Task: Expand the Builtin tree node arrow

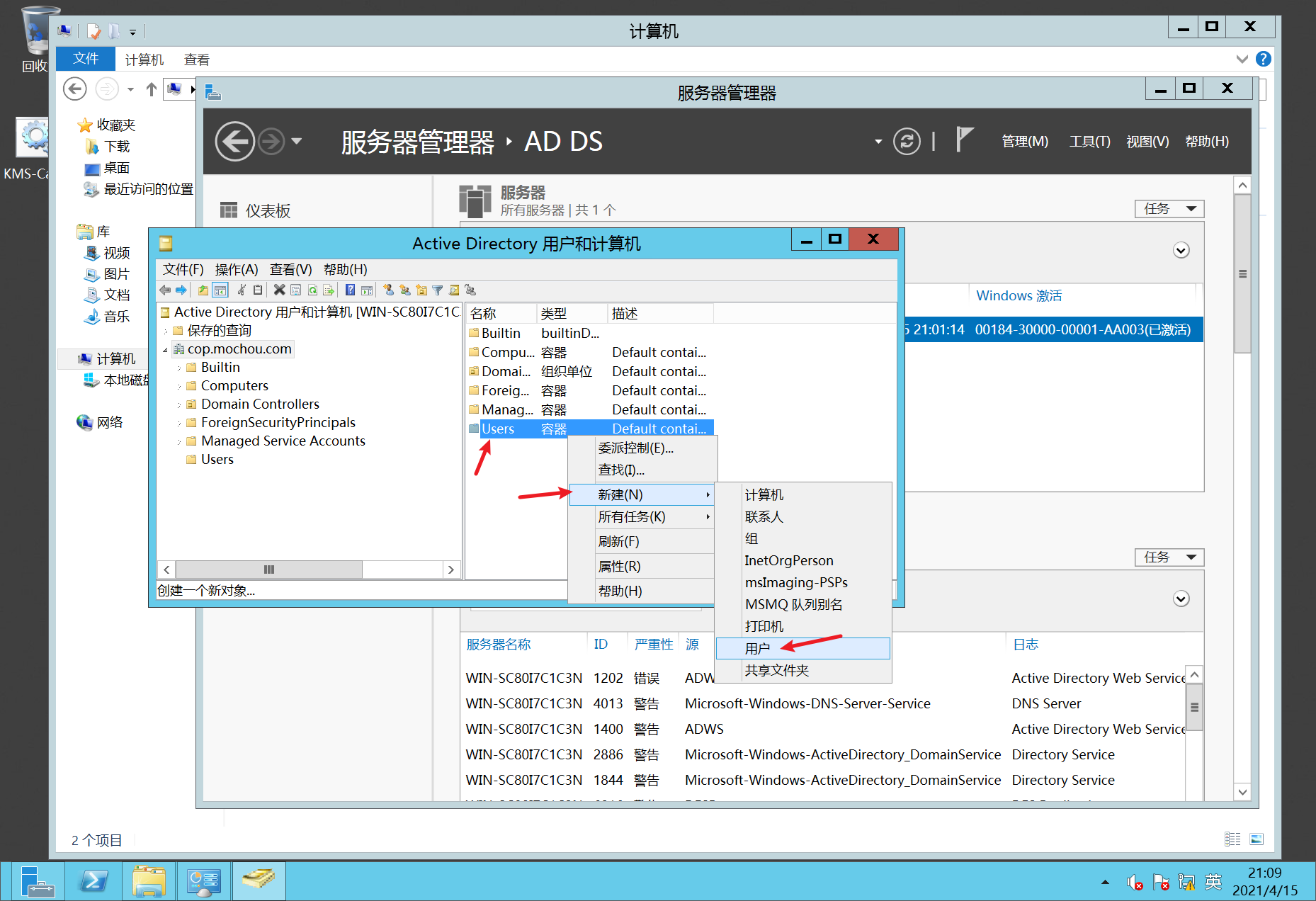Action: [x=179, y=368]
